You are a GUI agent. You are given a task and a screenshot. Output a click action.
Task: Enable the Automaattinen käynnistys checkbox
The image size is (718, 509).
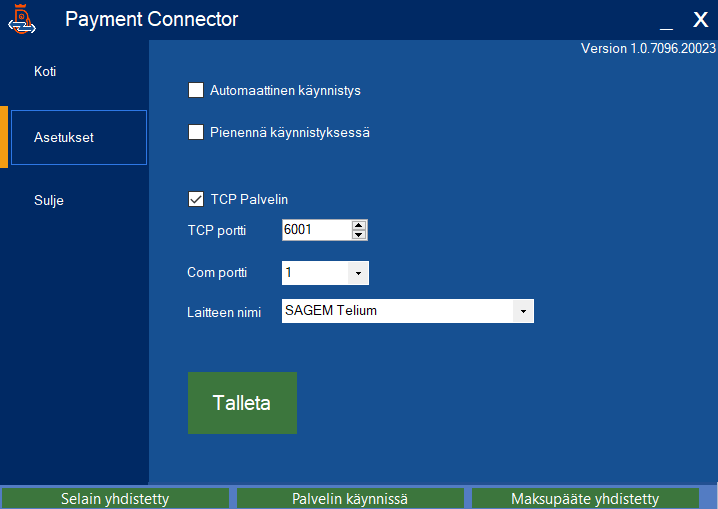(x=196, y=91)
